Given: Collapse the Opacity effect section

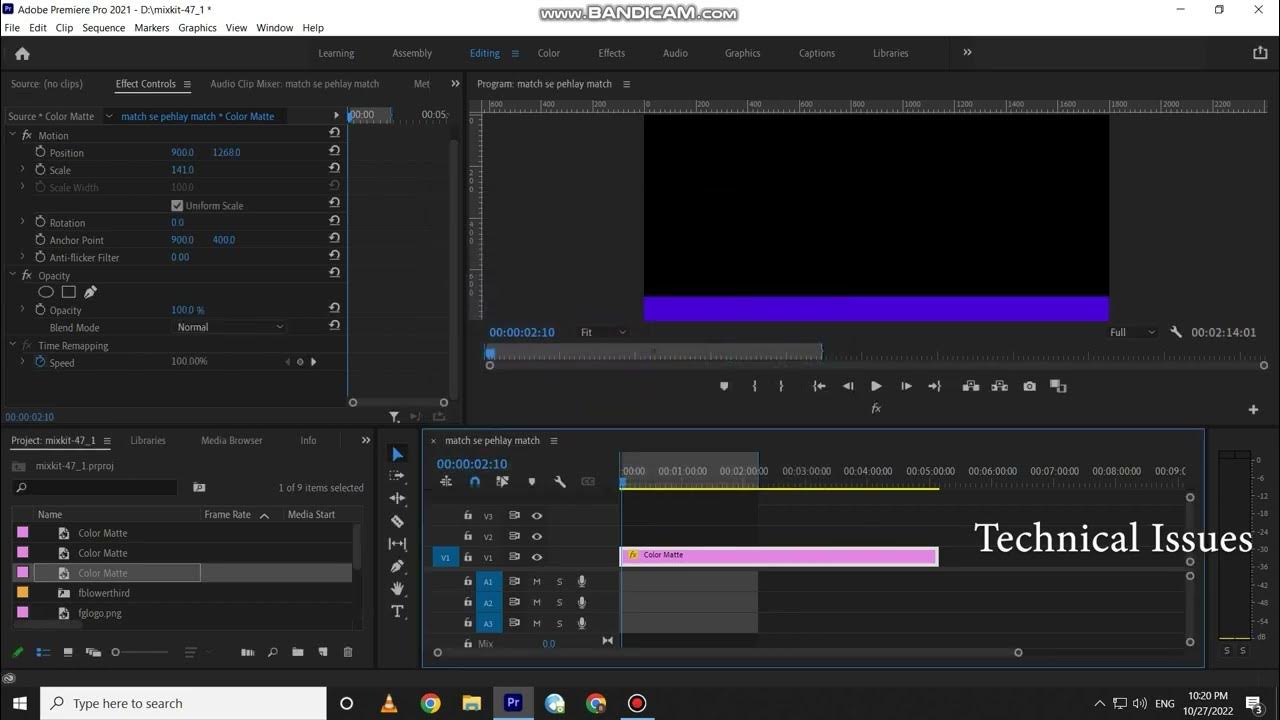Looking at the screenshot, I should coord(12,275).
